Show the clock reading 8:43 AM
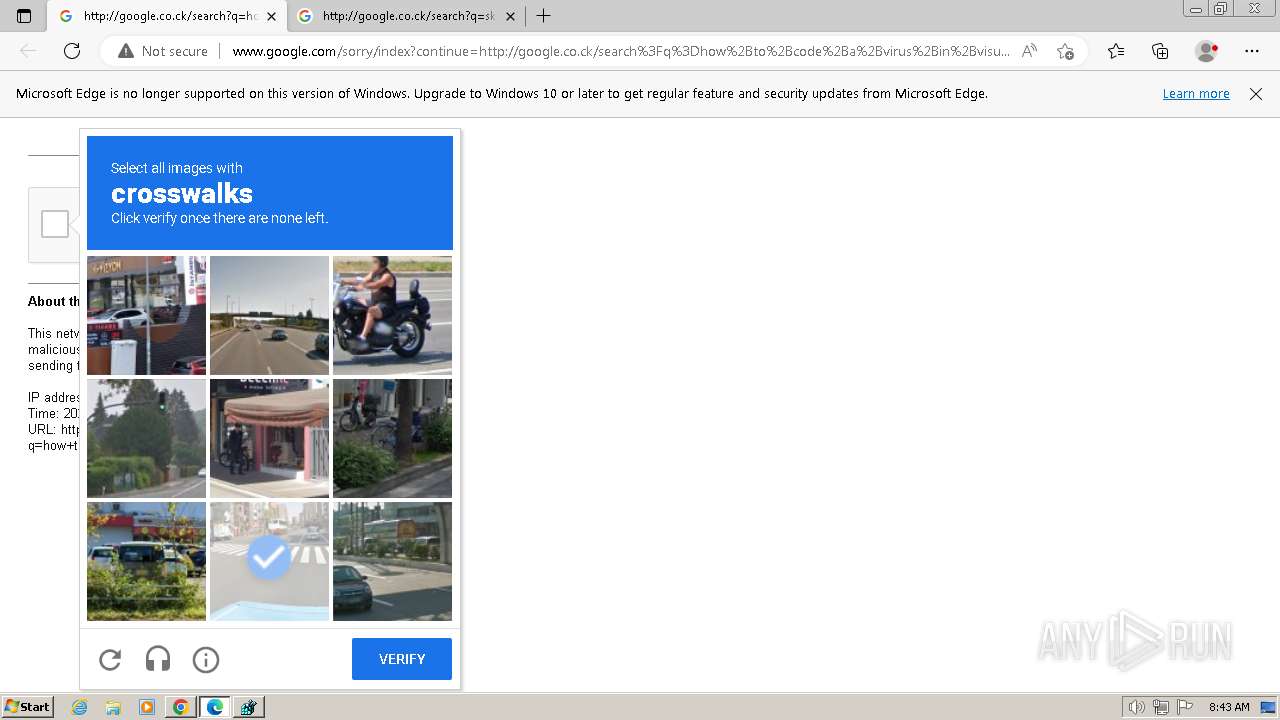Image resolution: width=1280 pixels, height=720 pixels. click(1229, 707)
